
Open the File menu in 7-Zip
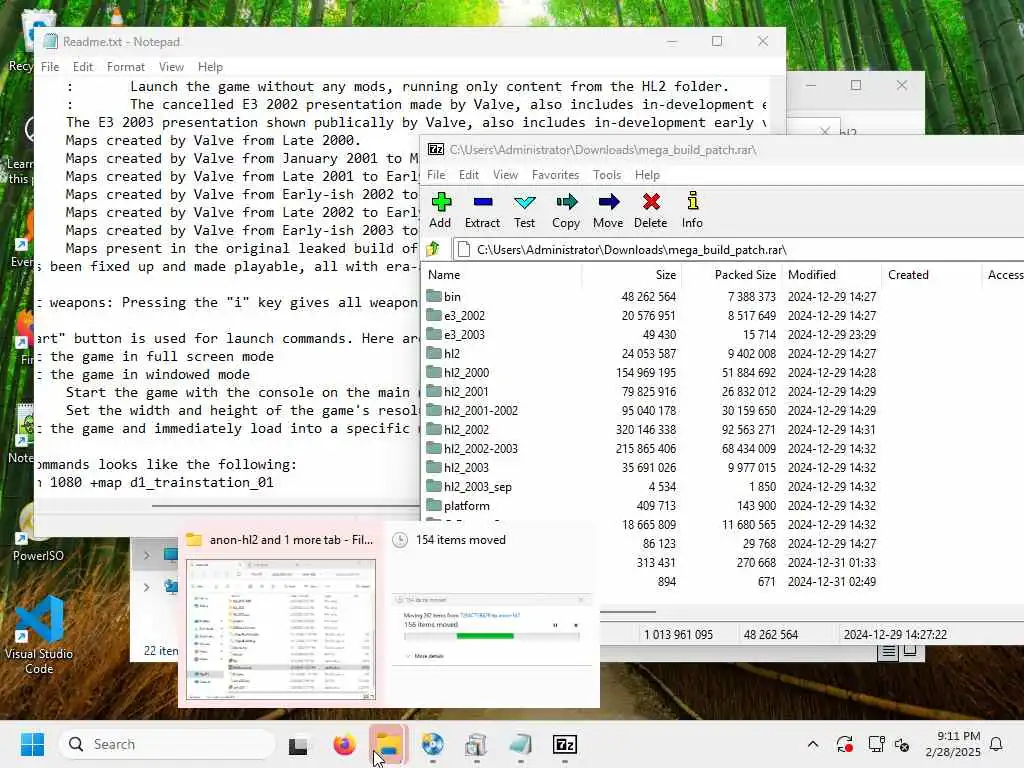tap(436, 175)
